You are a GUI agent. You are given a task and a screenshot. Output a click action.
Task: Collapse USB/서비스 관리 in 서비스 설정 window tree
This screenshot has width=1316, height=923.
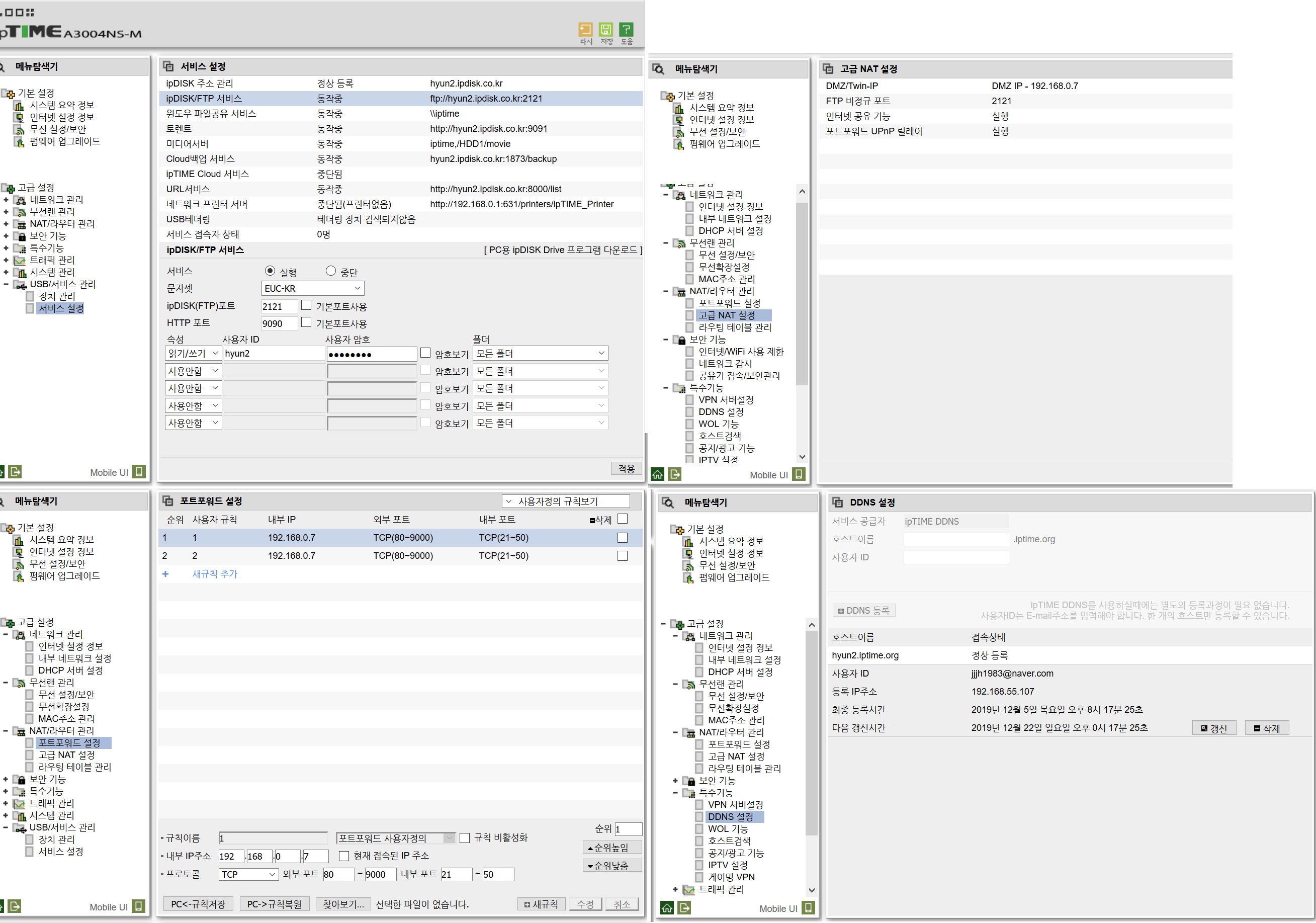(6, 284)
